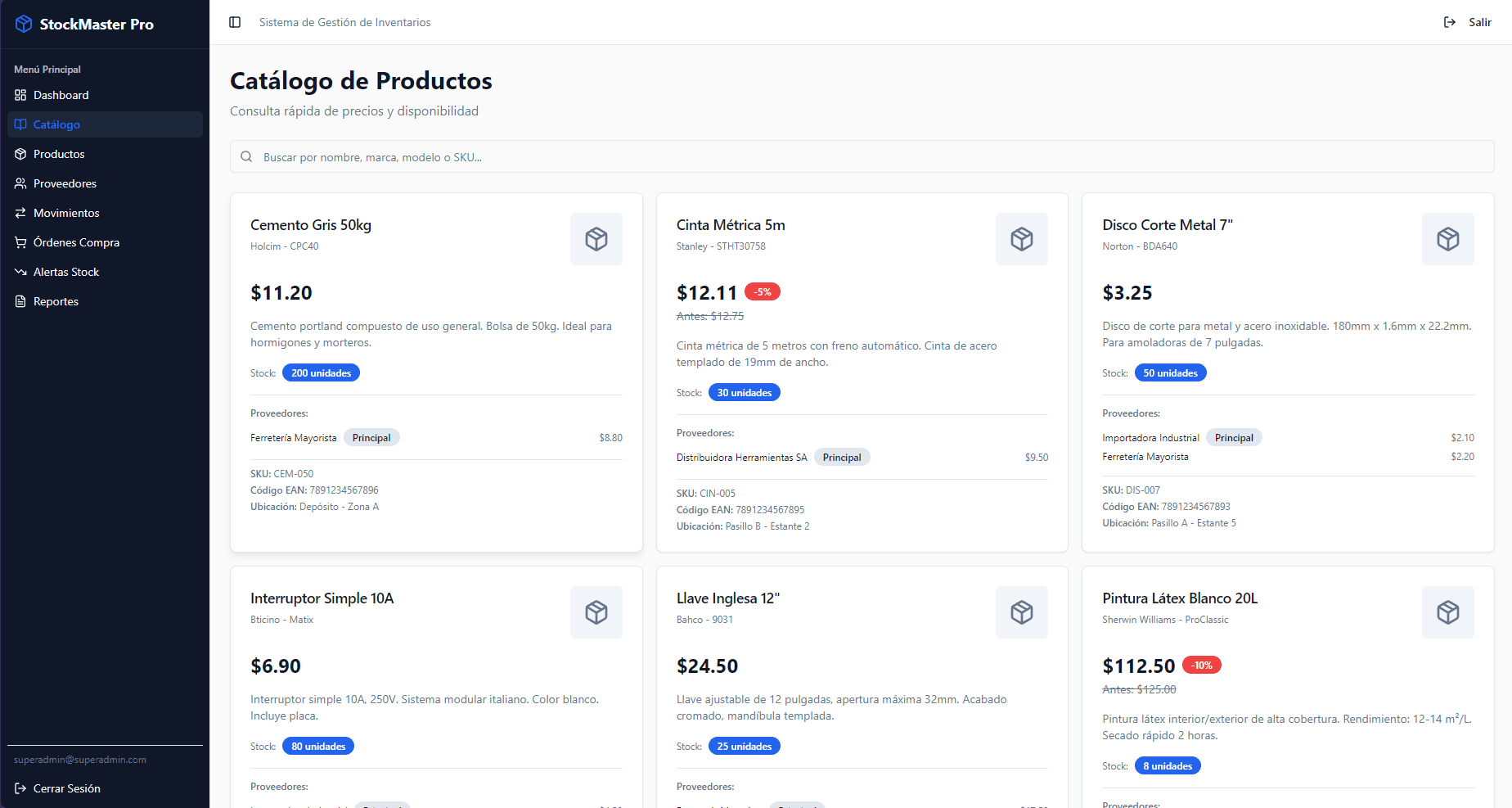Click the -5% discount badge on Cinta Métrica
This screenshot has height=808, width=1512.
763,291
